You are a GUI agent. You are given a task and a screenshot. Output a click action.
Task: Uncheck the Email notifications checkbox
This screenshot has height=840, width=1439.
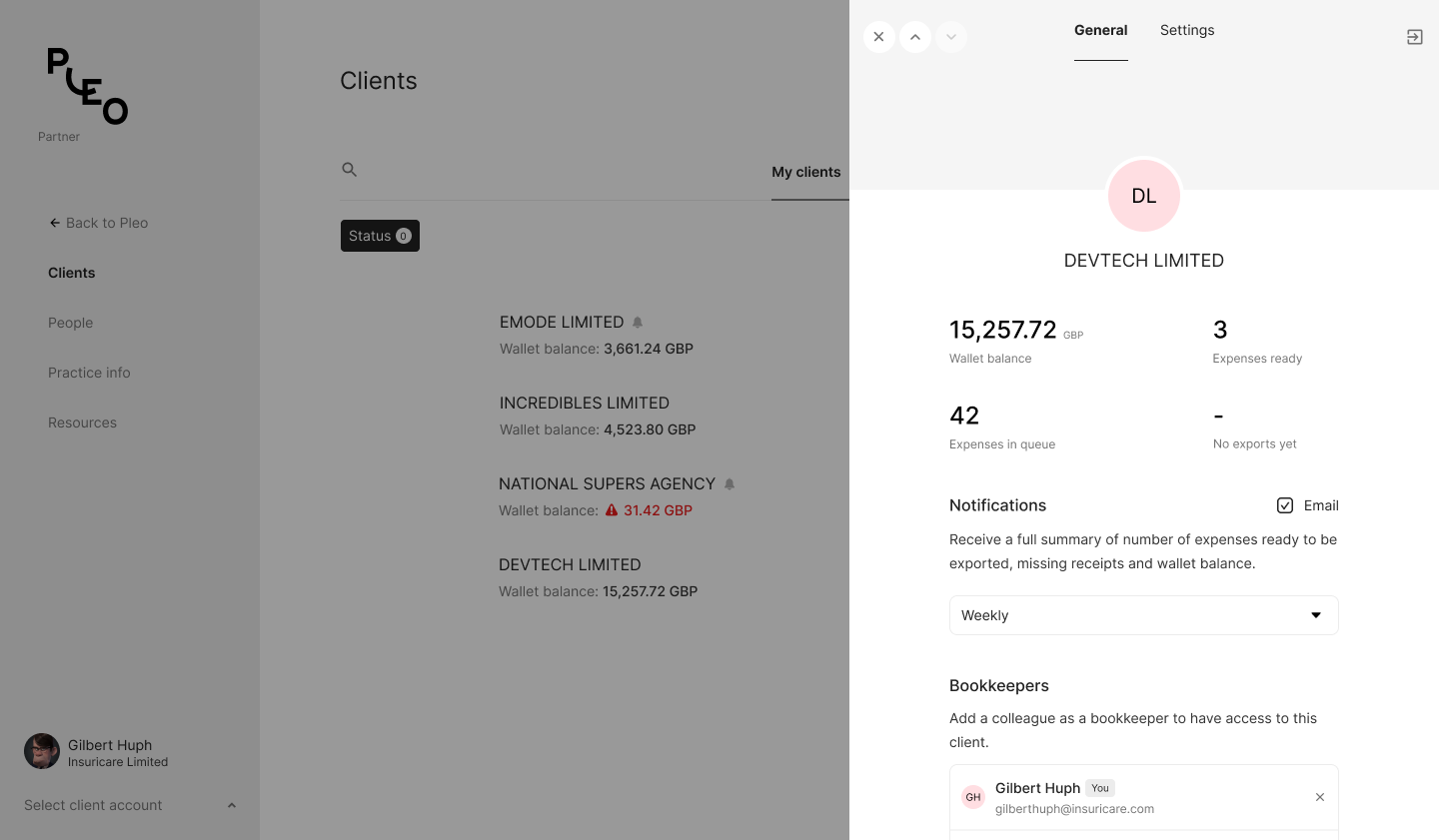click(1285, 505)
